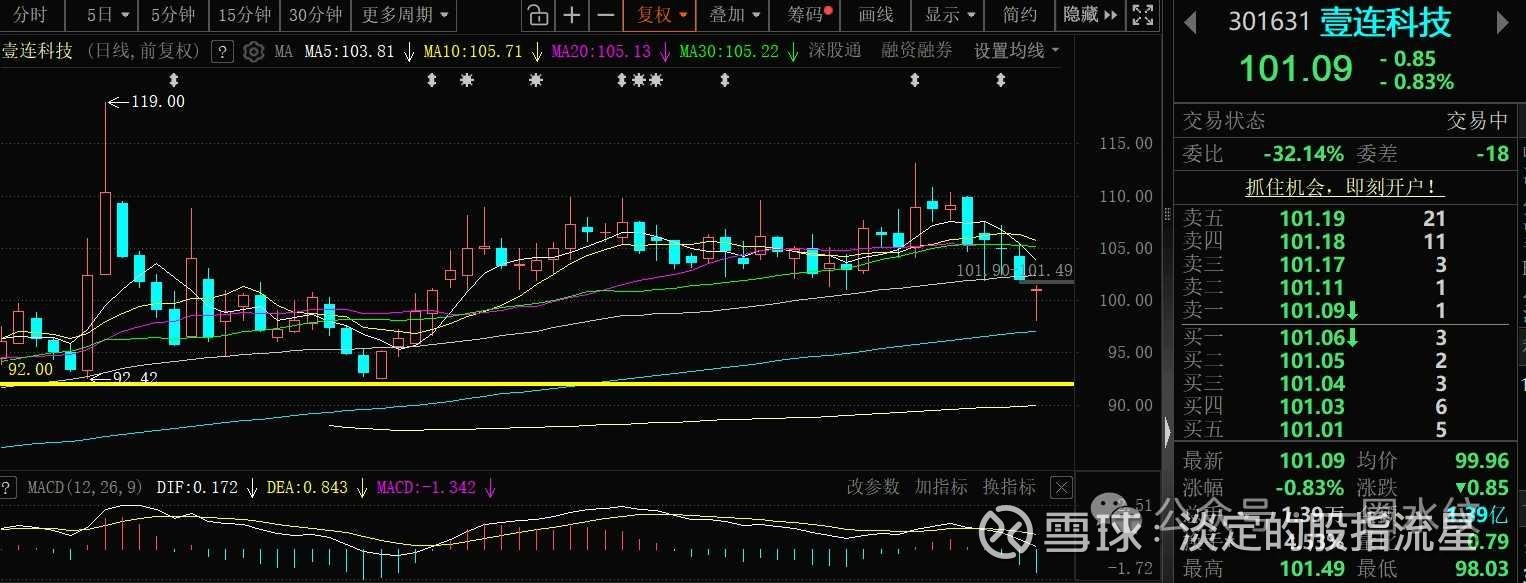Expand 5日 period dropdown
Screen dimensions: 1526x583
click(108, 15)
